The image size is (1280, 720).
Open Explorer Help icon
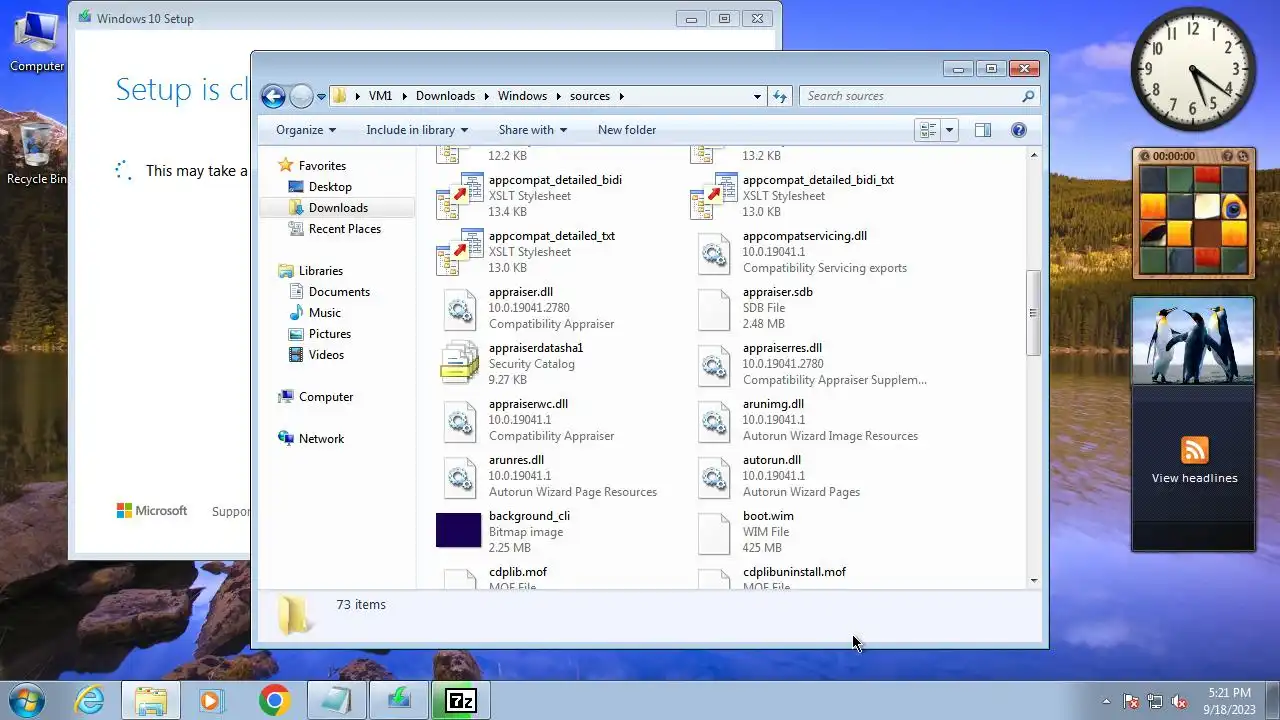1019,130
